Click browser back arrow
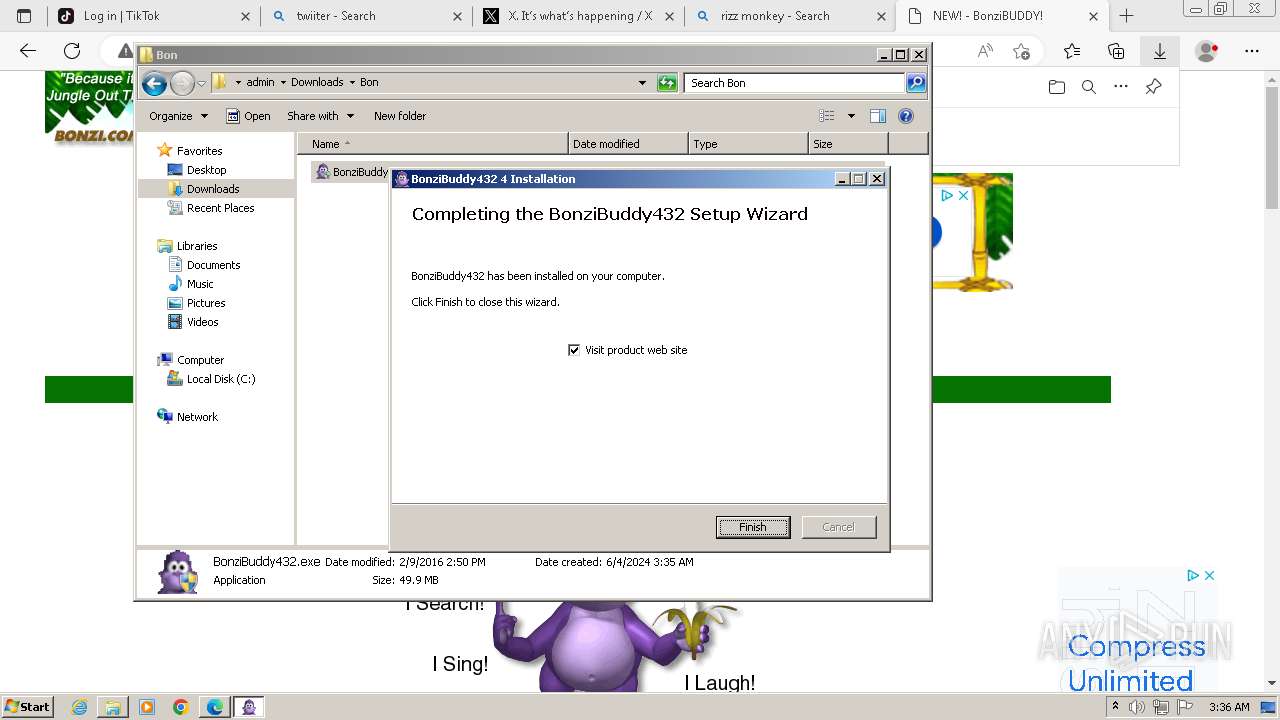Screen dimensions: 1280x720 pyautogui.click(x=28, y=51)
